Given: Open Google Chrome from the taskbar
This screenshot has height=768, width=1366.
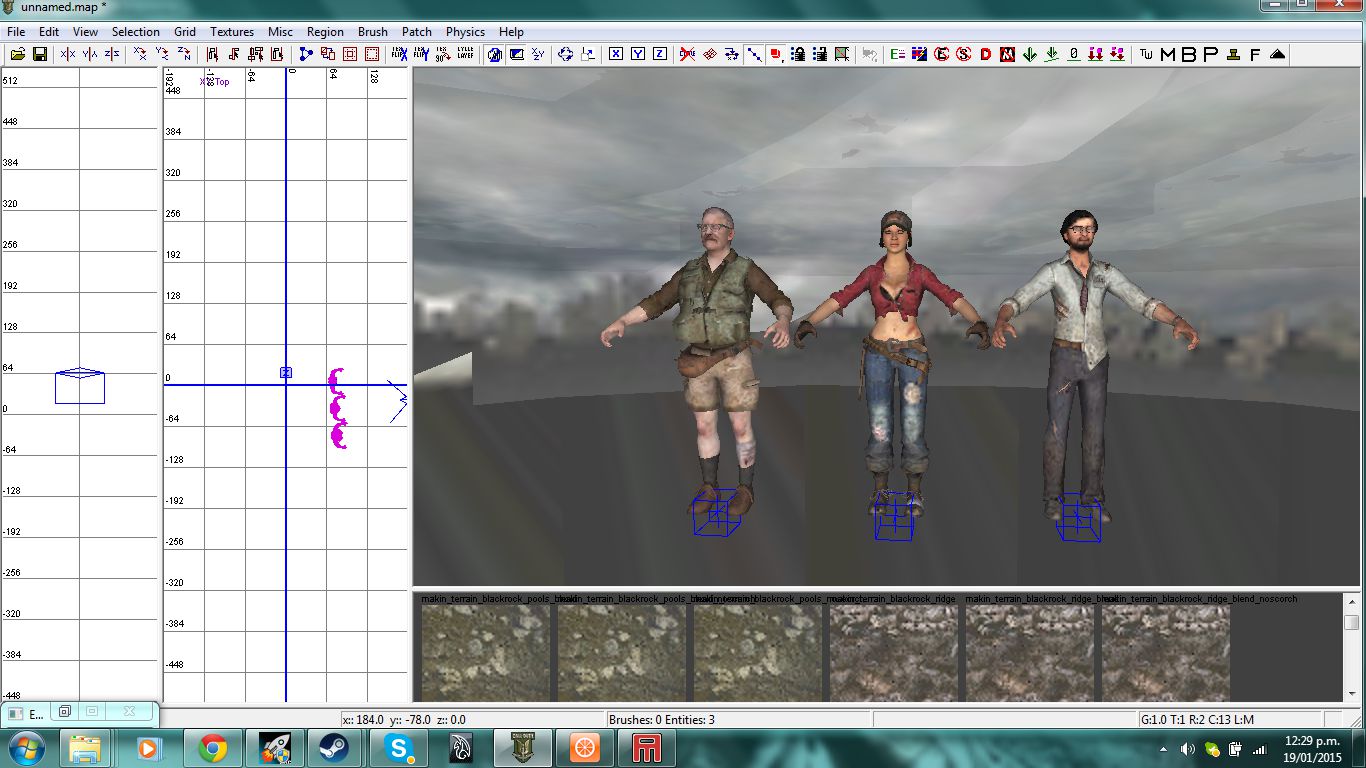Looking at the screenshot, I should pyautogui.click(x=212, y=748).
